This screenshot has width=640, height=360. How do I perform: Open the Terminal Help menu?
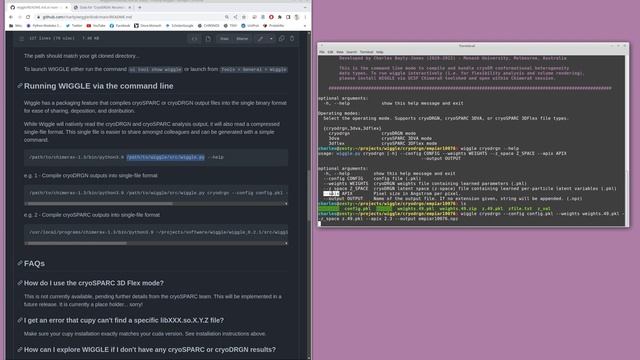[x=380, y=52]
